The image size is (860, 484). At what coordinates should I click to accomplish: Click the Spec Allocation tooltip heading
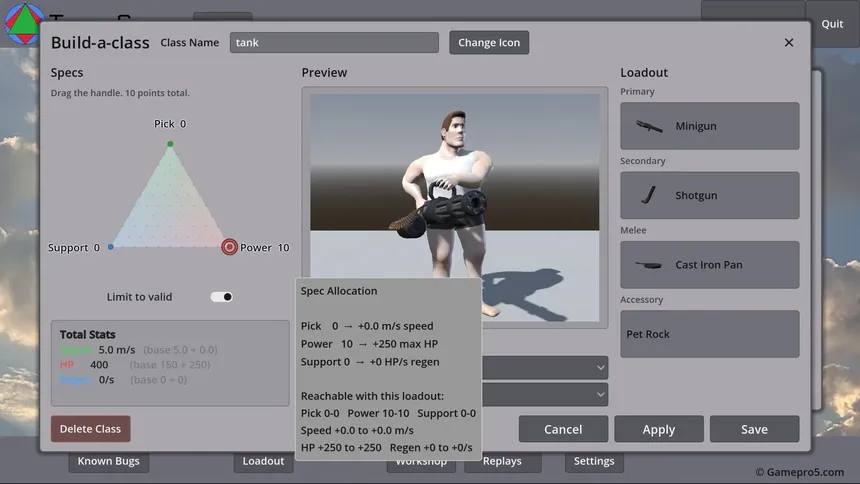tap(339, 291)
